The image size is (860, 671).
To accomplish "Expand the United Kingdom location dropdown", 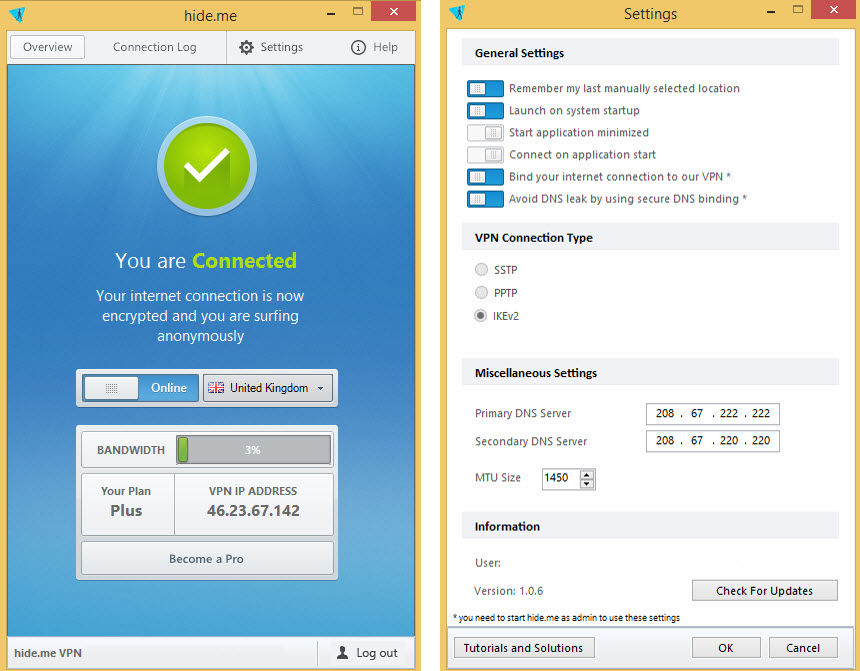I will [268, 388].
